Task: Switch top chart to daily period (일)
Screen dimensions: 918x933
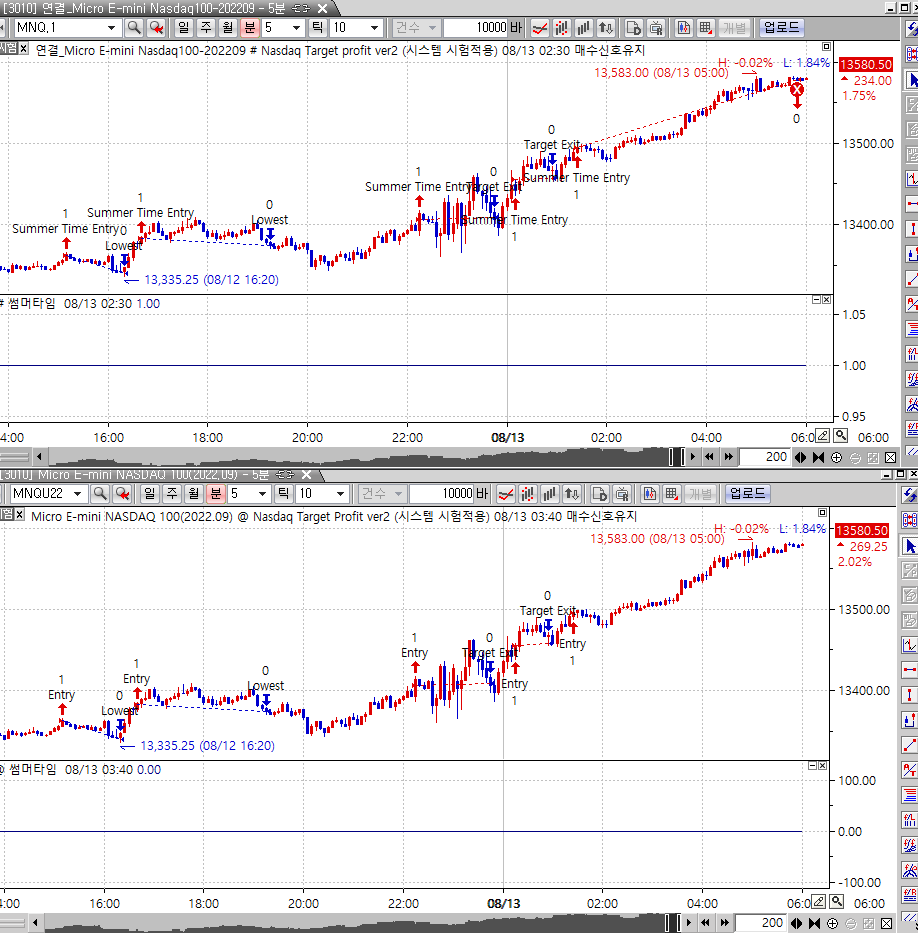Action: pyautogui.click(x=183, y=28)
